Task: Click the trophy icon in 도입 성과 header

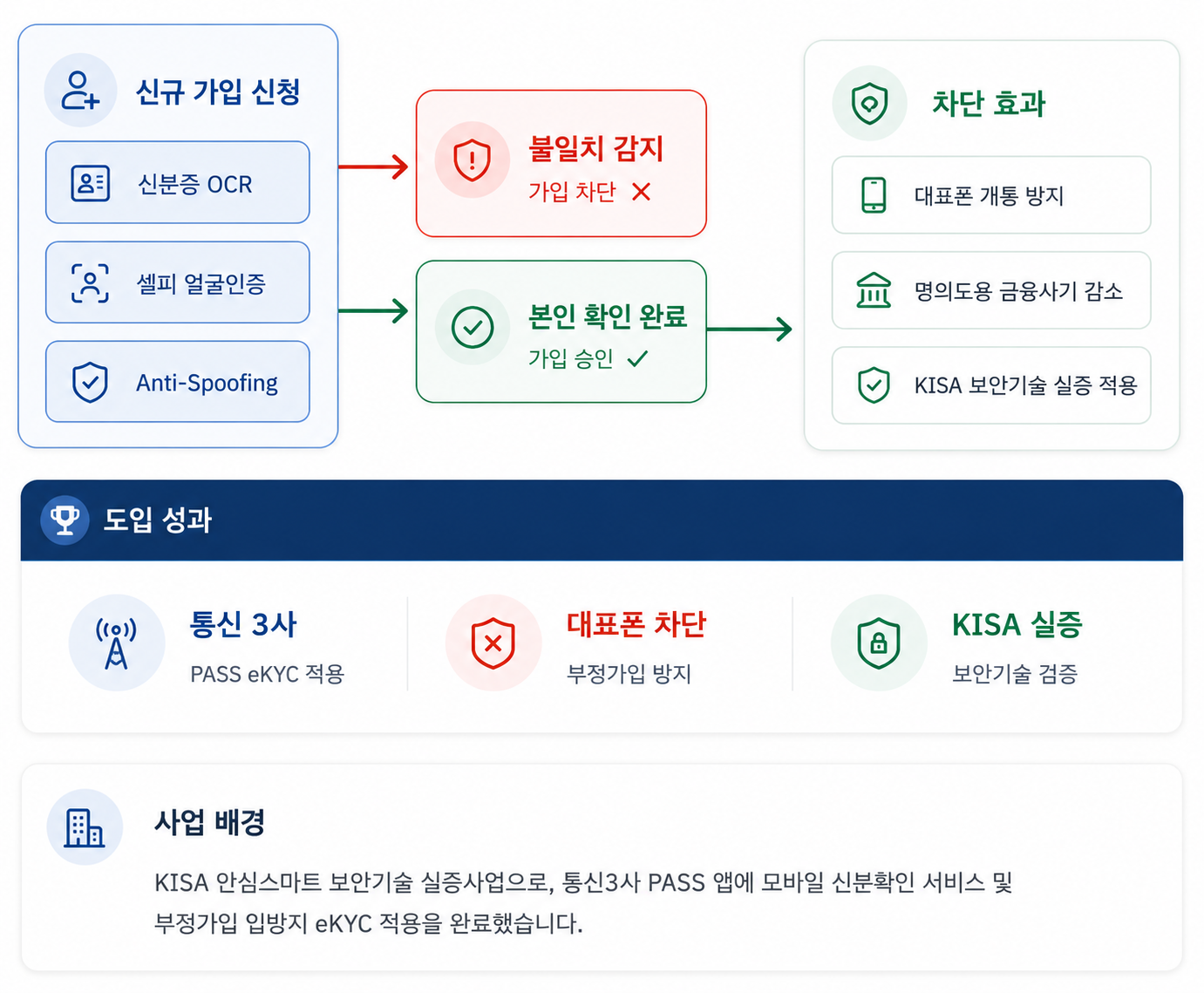Action: (x=65, y=520)
